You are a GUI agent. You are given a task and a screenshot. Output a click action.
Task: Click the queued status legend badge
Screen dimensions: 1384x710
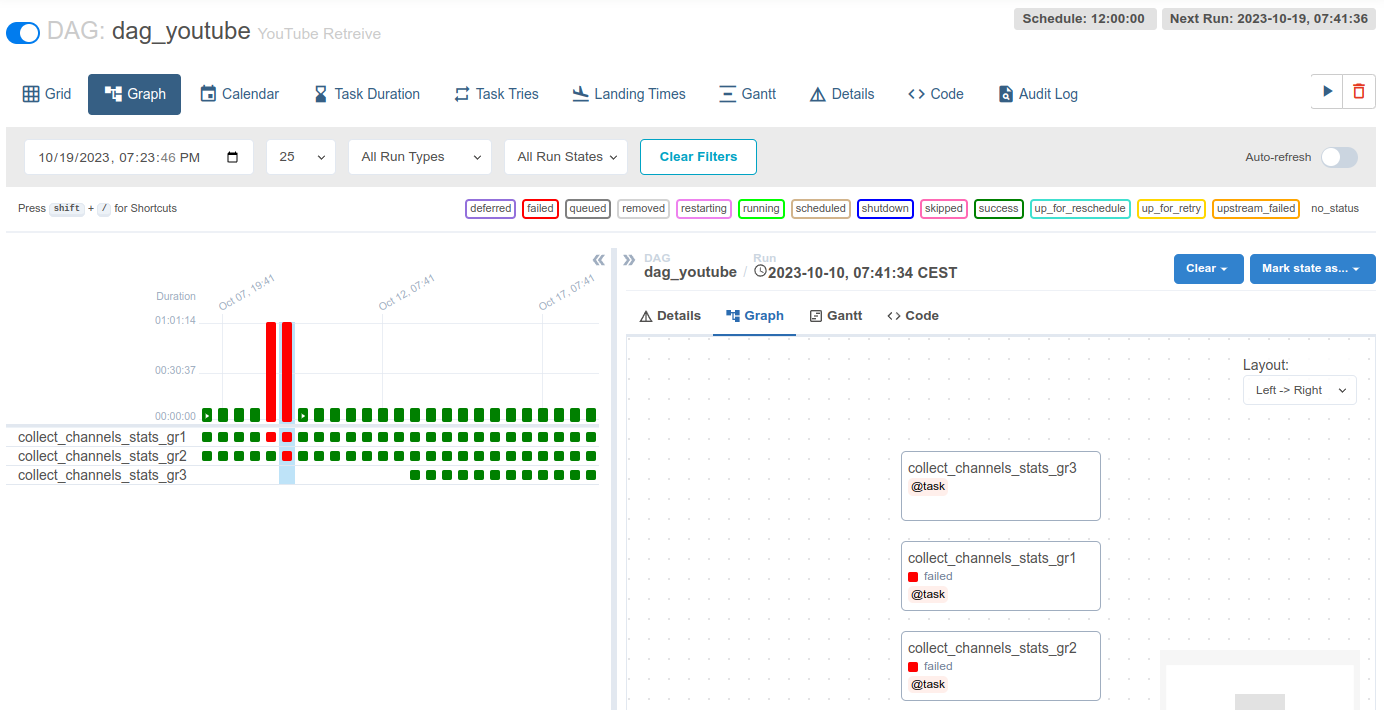588,209
